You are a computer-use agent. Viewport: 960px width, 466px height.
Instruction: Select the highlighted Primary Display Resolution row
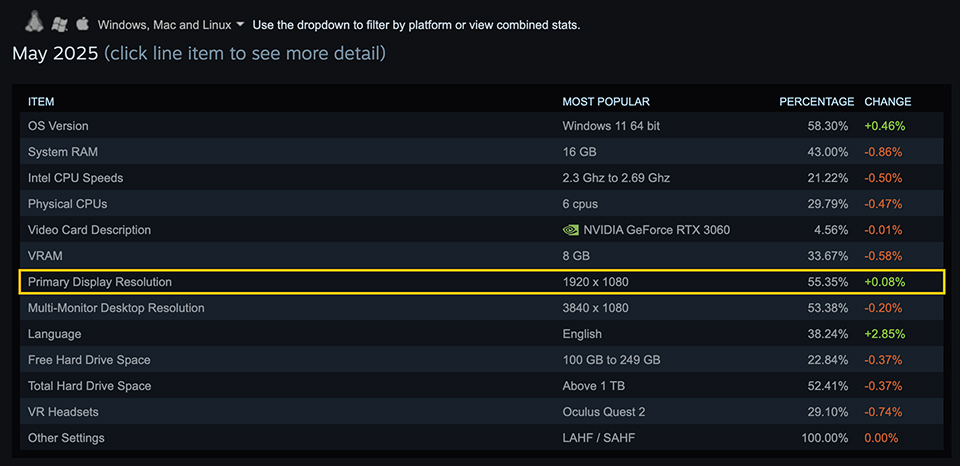100,282
